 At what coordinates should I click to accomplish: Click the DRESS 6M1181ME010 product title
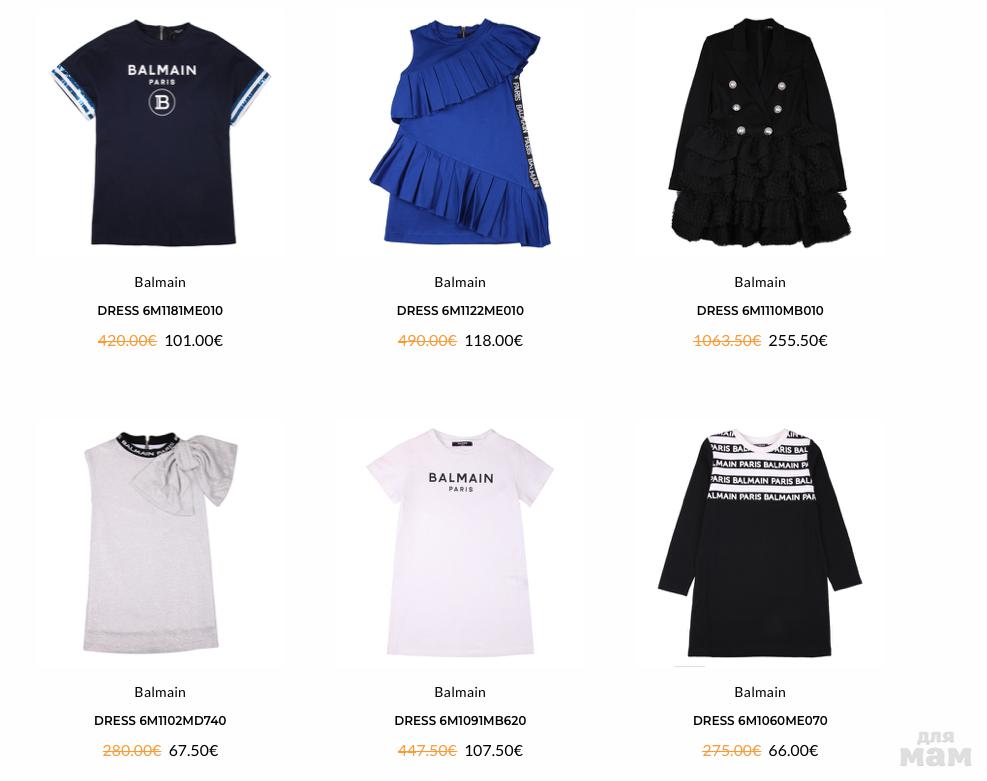[160, 310]
